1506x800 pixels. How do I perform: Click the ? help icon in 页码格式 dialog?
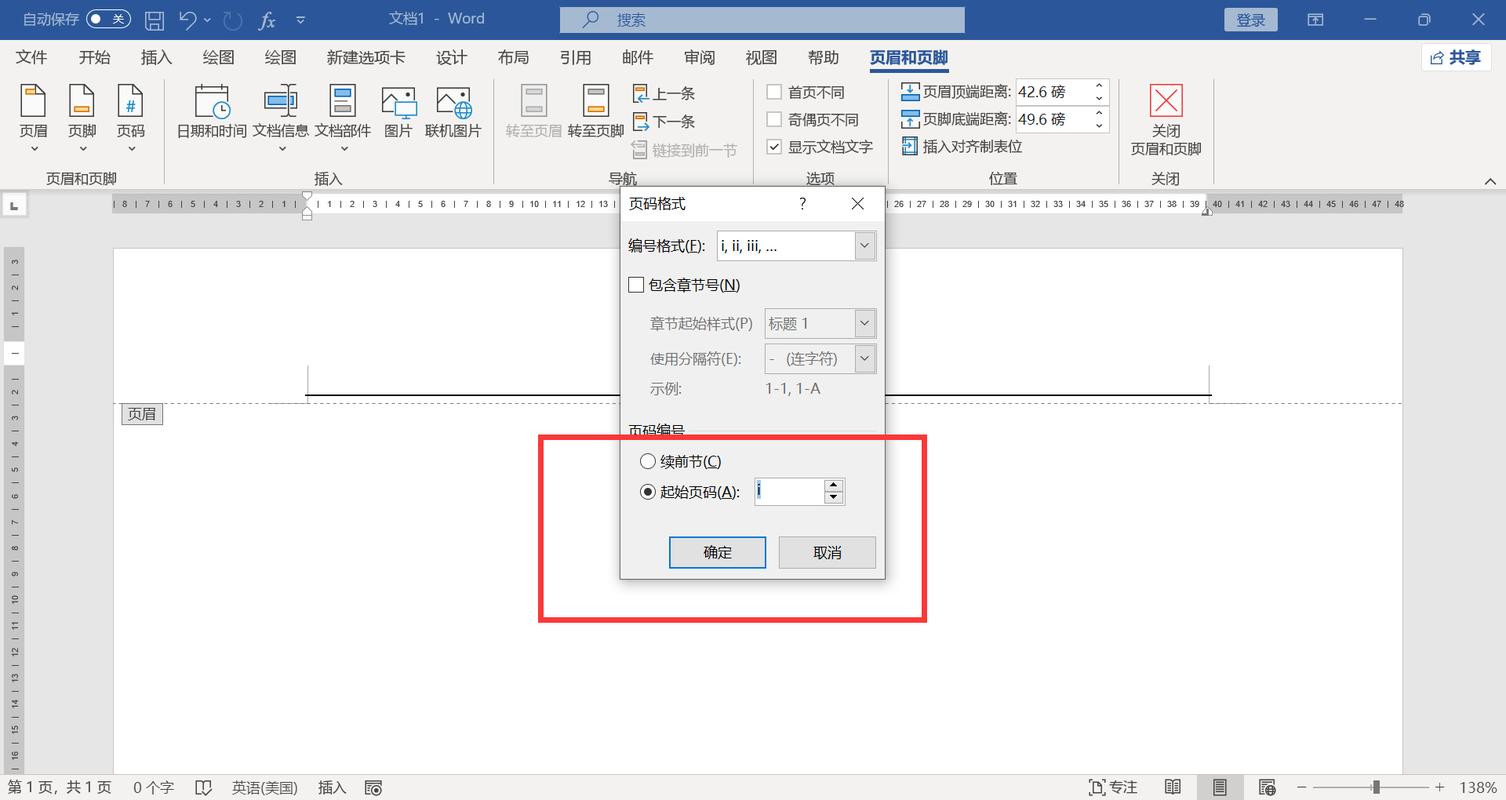(802, 203)
